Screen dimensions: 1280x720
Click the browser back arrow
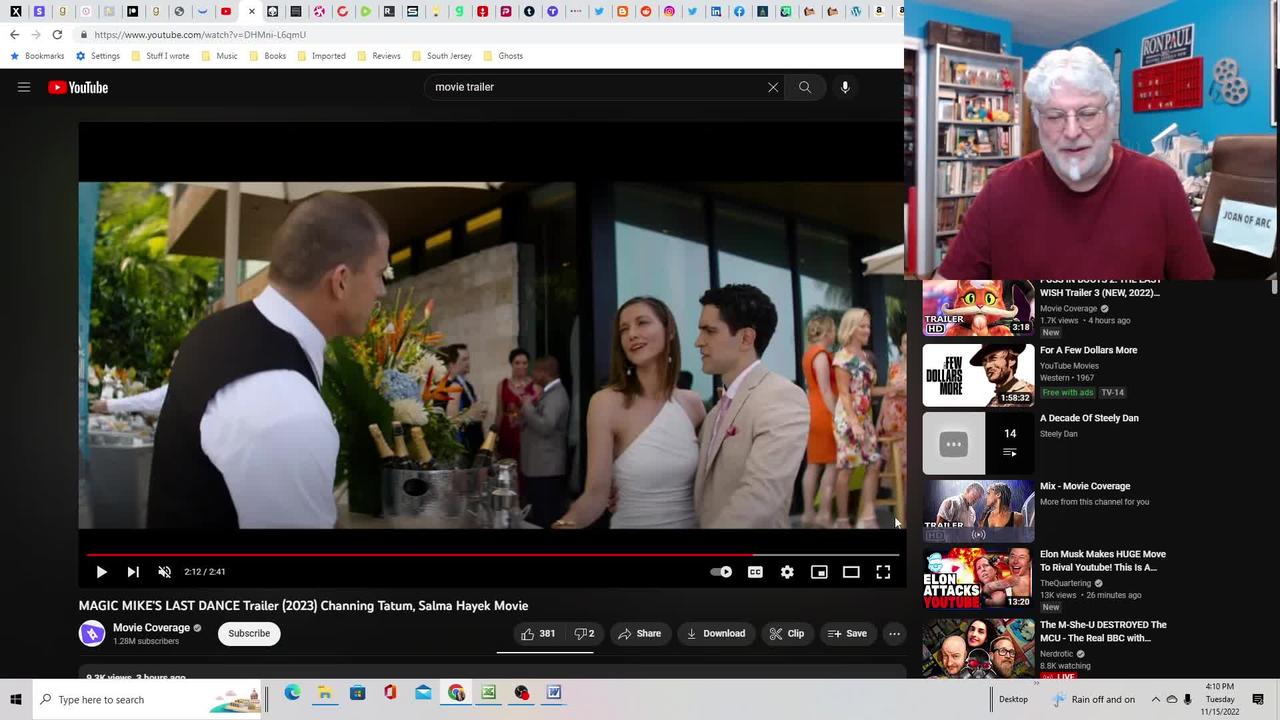[14, 34]
